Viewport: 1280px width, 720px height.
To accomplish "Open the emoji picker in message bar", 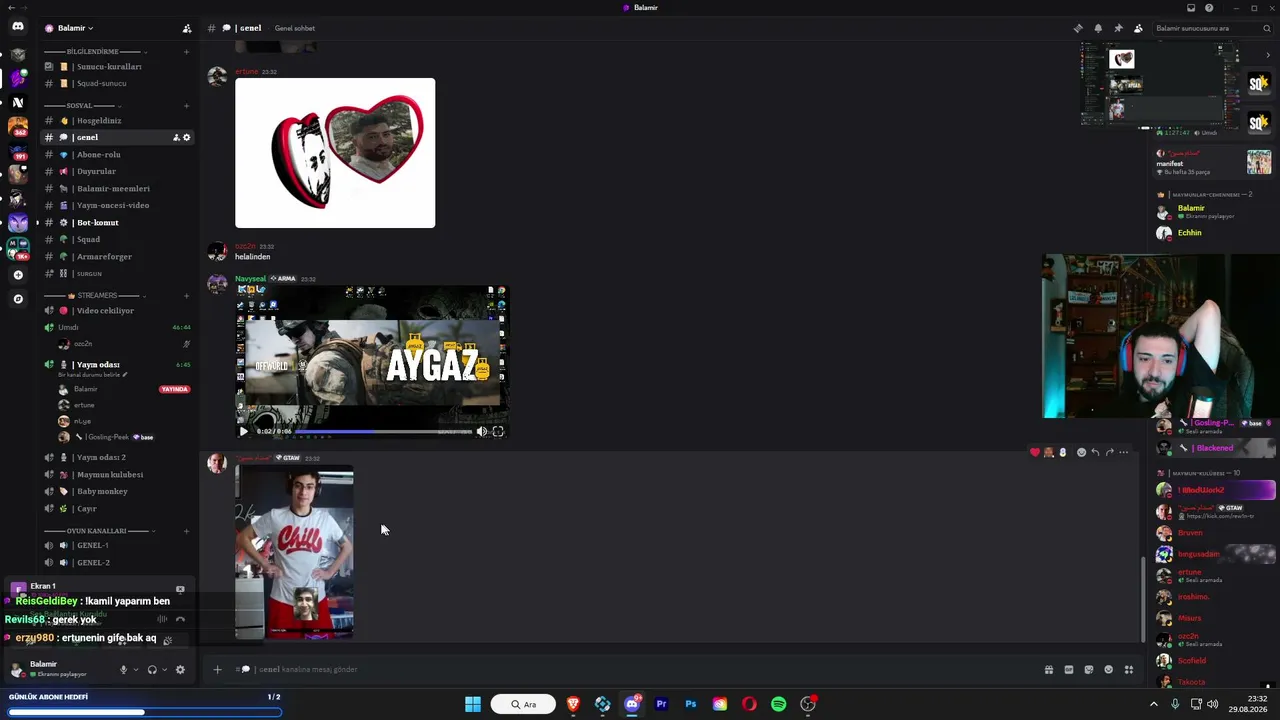I will tap(1109, 670).
